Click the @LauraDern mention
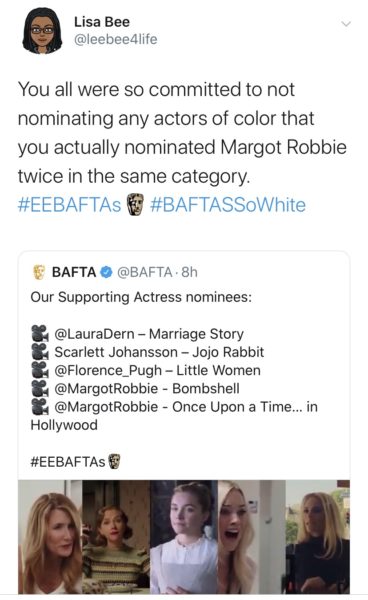This screenshot has width=368, height=600. coord(94,334)
